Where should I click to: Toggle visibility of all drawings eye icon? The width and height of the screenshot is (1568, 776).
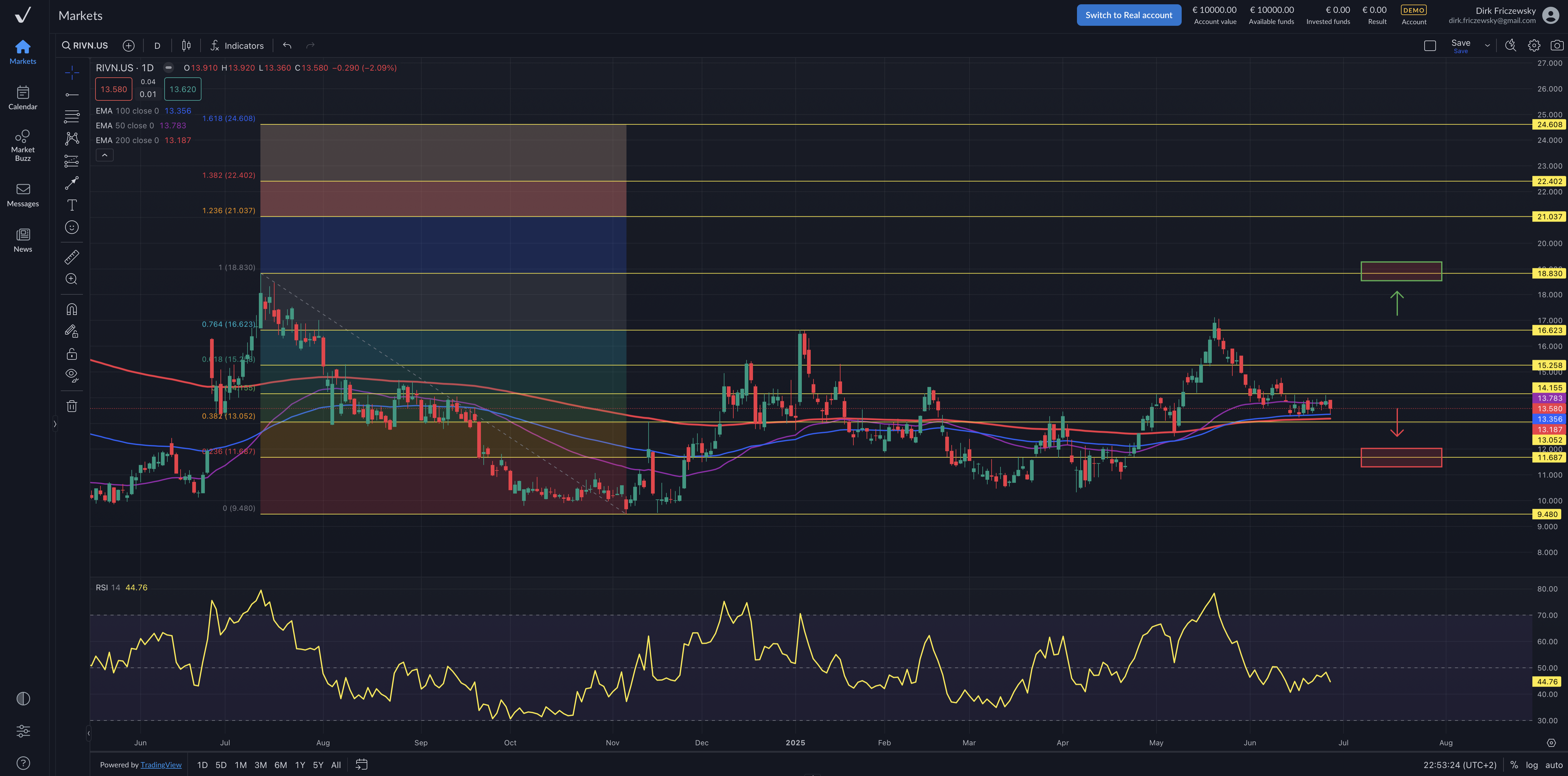pos(72,375)
